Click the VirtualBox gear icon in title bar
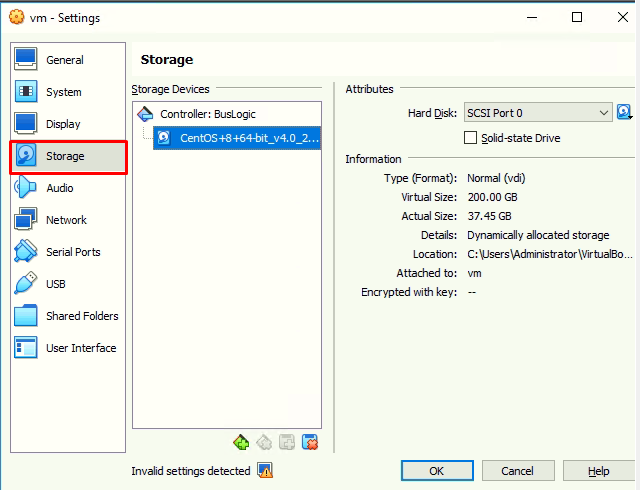The height and width of the screenshot is (490, 640). click(17, 17)
